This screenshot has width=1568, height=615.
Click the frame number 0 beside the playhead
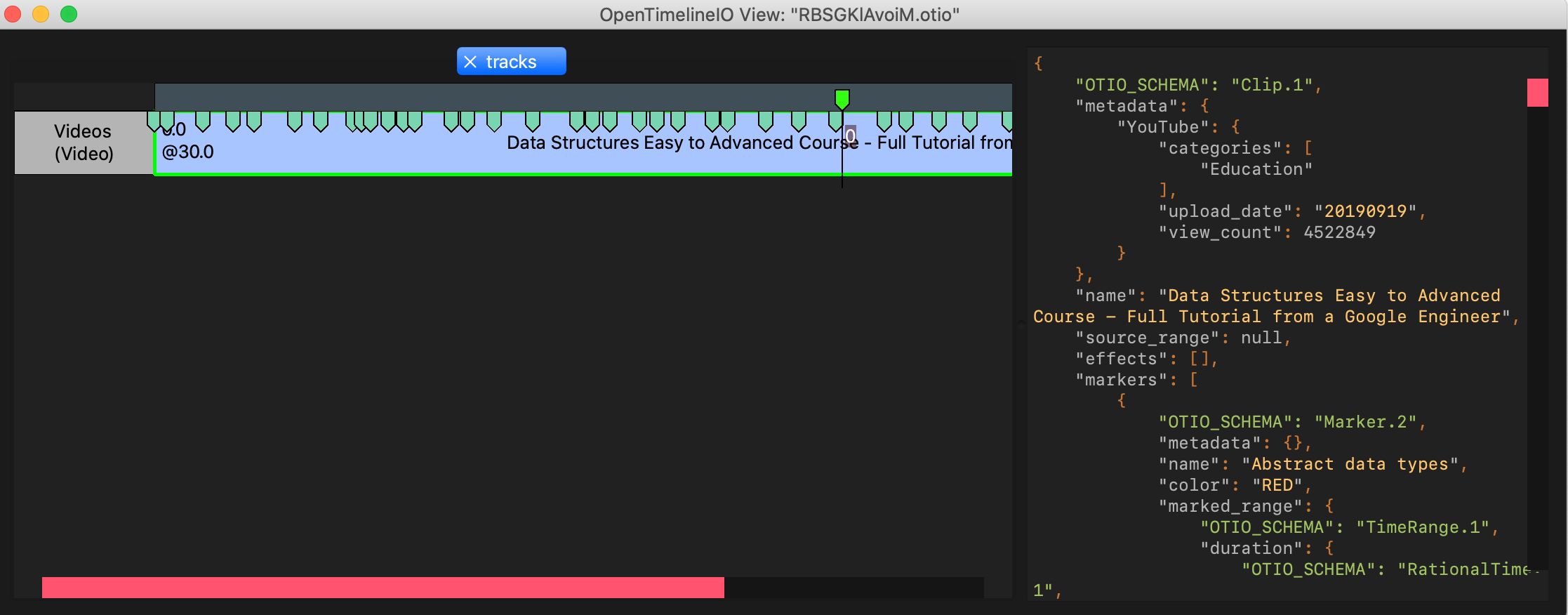tap(851, 135)
